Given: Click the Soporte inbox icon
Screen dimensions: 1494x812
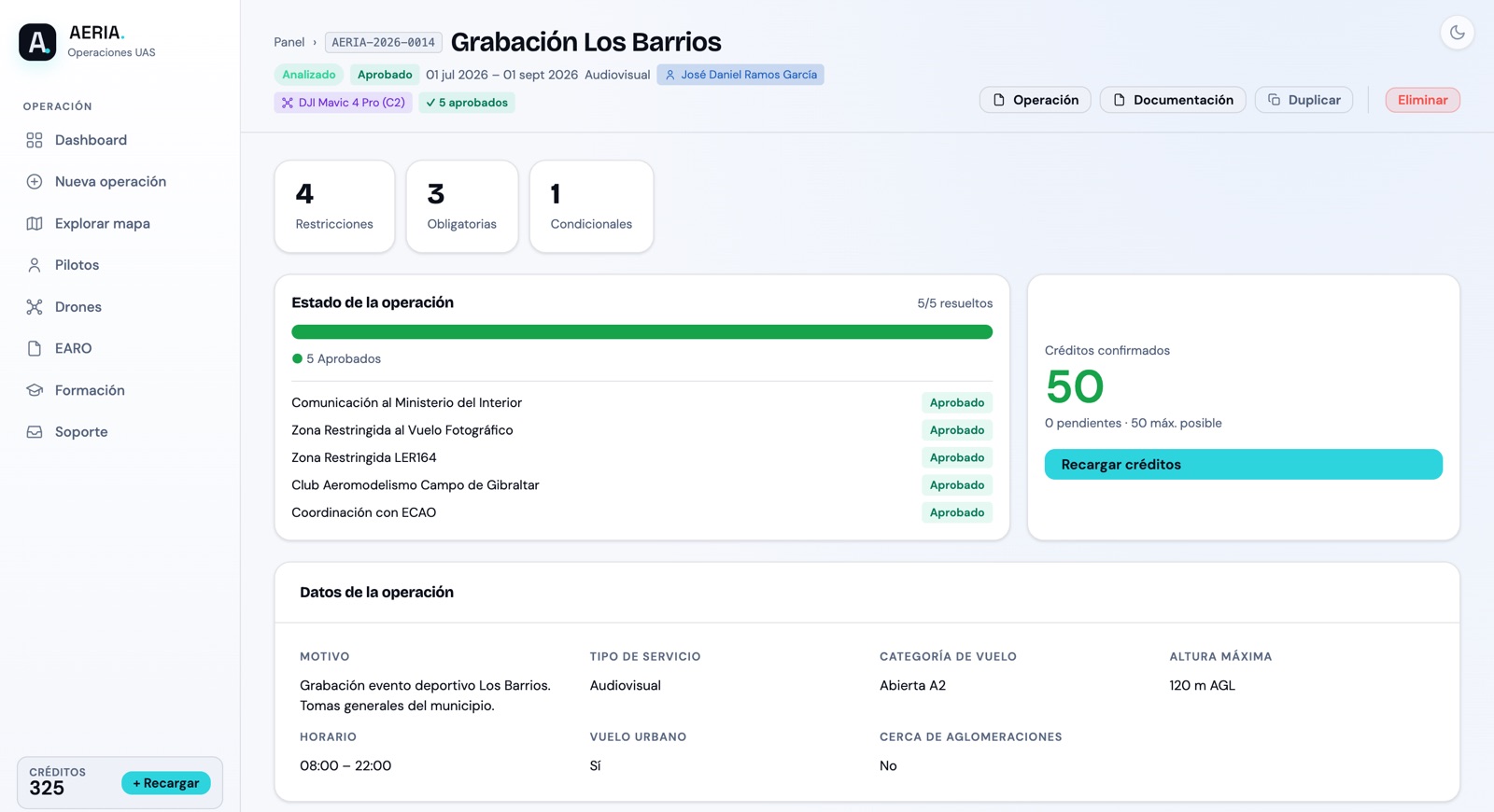Looking at the screenshot, I should point(35,432).
